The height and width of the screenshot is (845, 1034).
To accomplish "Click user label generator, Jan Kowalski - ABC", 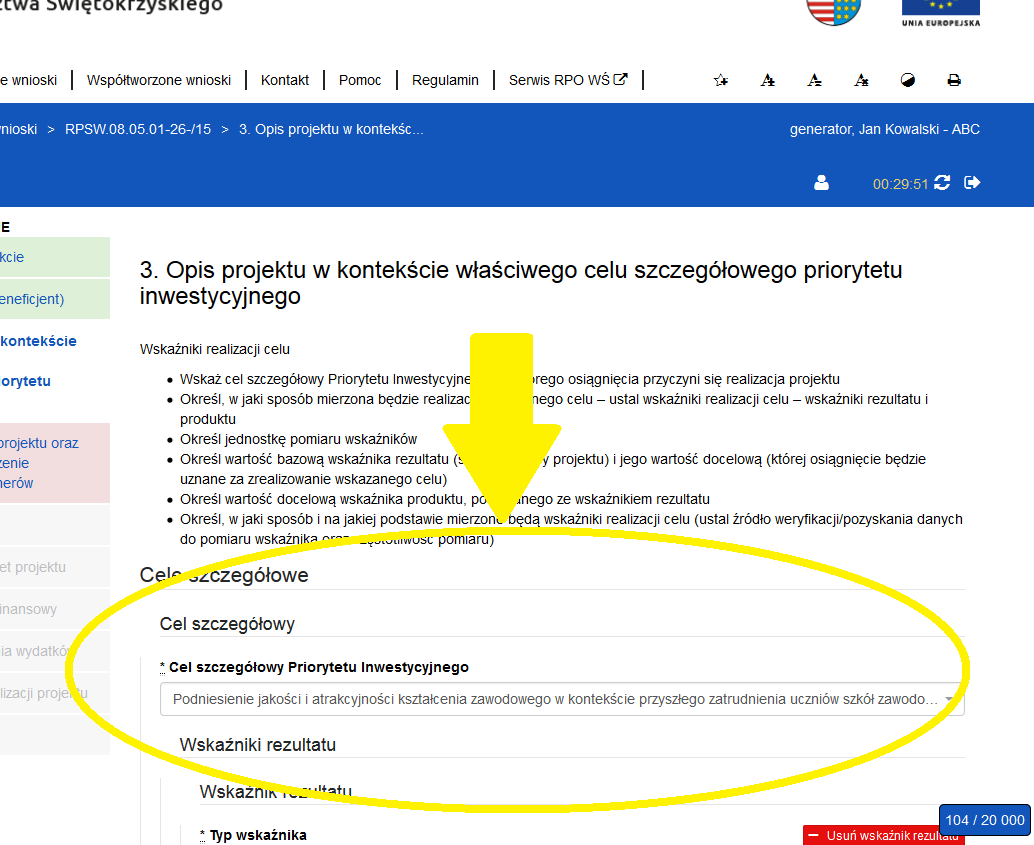I will [x=884, y=129].
